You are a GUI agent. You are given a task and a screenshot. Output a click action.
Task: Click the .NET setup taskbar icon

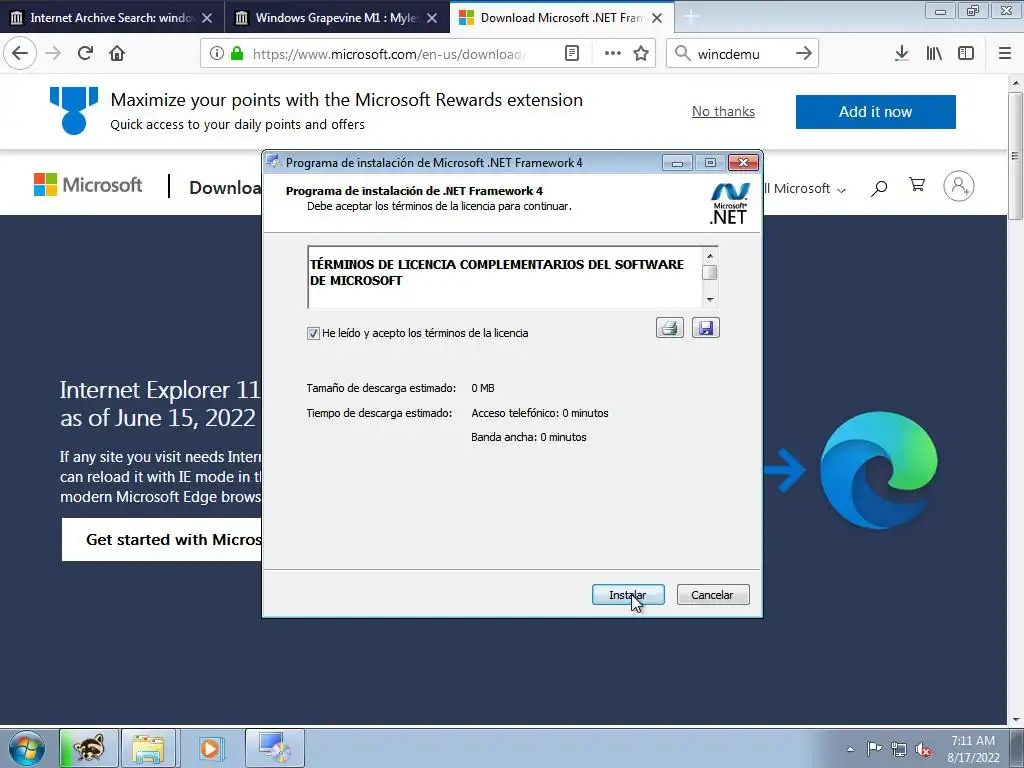[274, 748]
